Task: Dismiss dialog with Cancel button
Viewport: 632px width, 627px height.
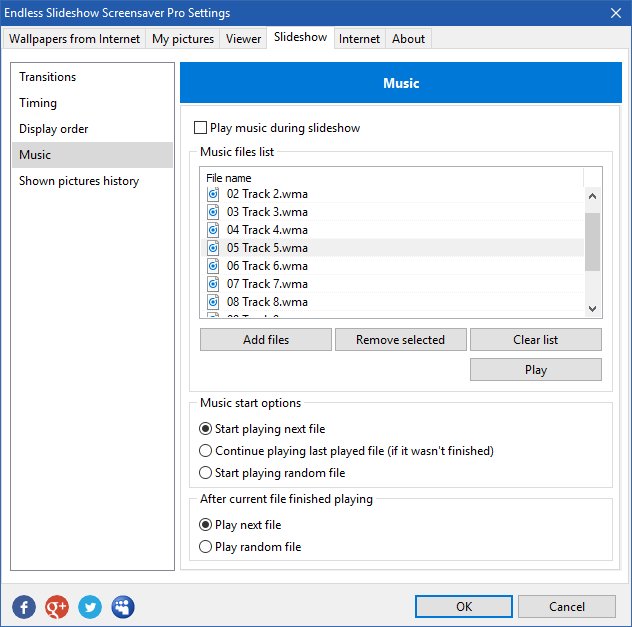Action: tap(567, 606)
